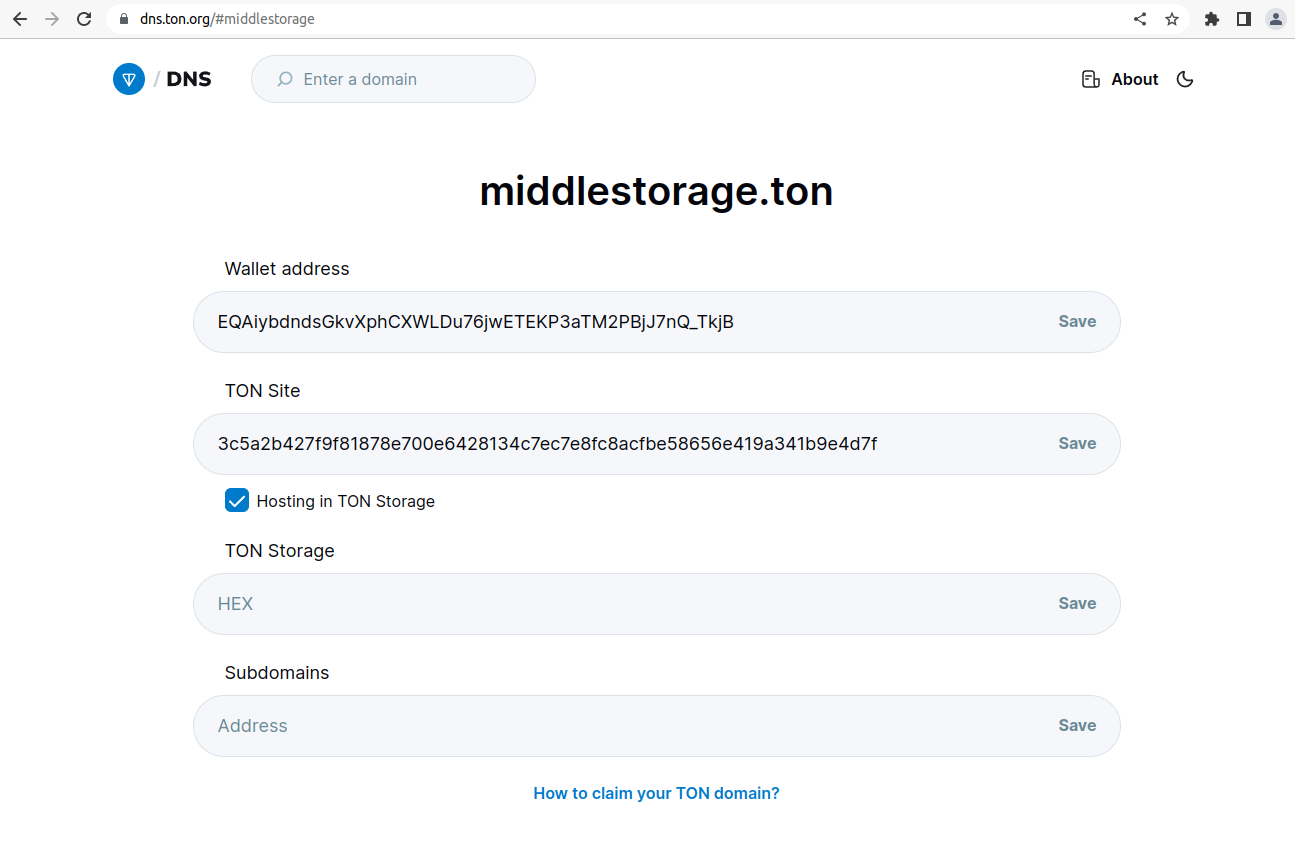Click the About document icon
This screenshot has width=1295, height=842.
[1091, 79]
